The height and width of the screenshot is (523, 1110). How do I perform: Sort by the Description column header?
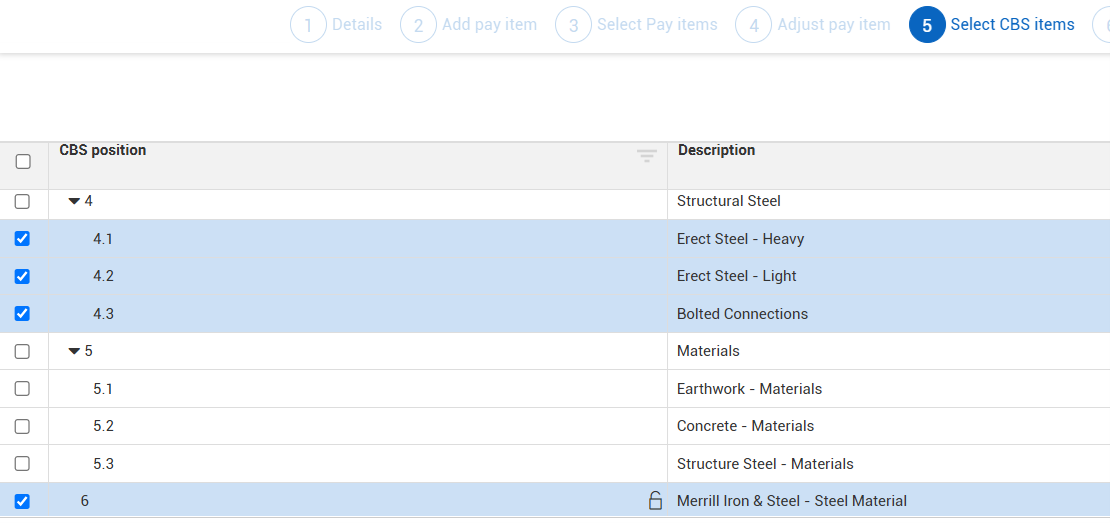[x=716, y=150]
